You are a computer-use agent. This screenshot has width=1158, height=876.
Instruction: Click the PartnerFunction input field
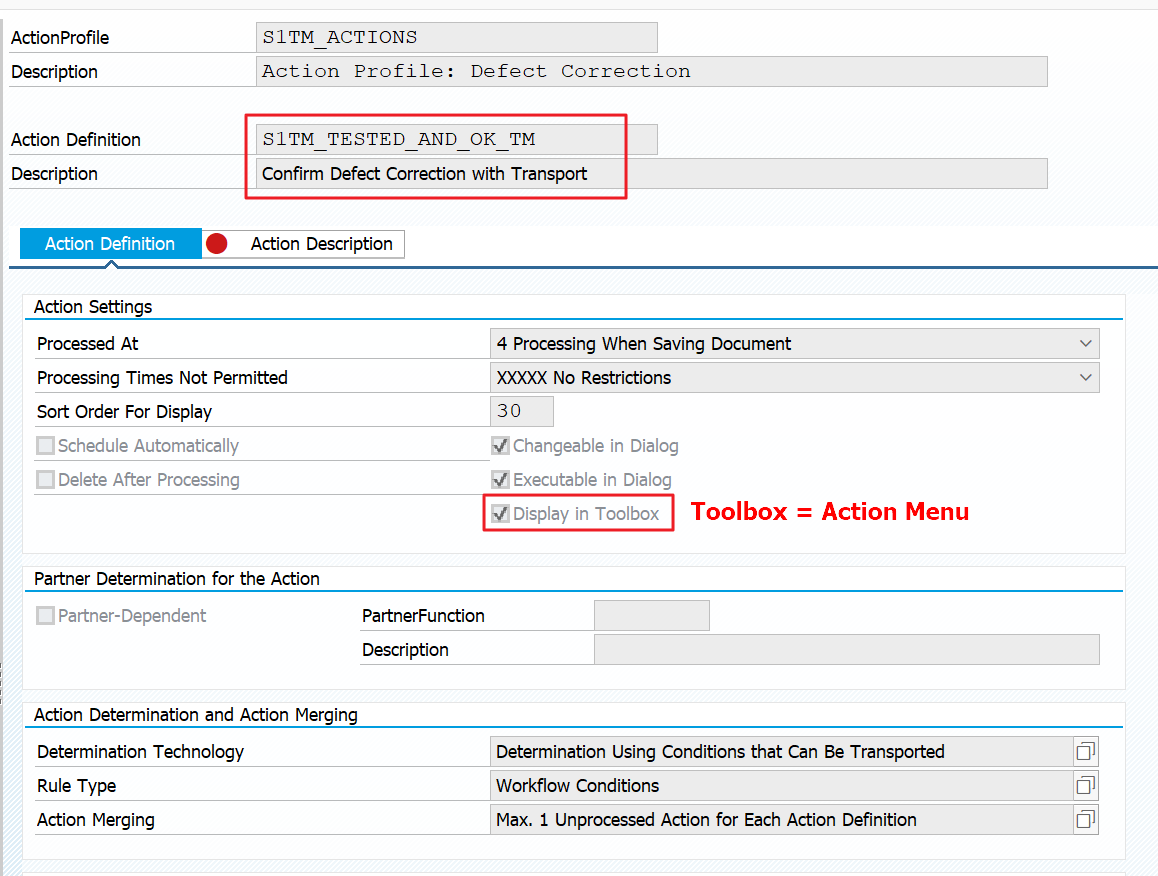coord(651,616)
